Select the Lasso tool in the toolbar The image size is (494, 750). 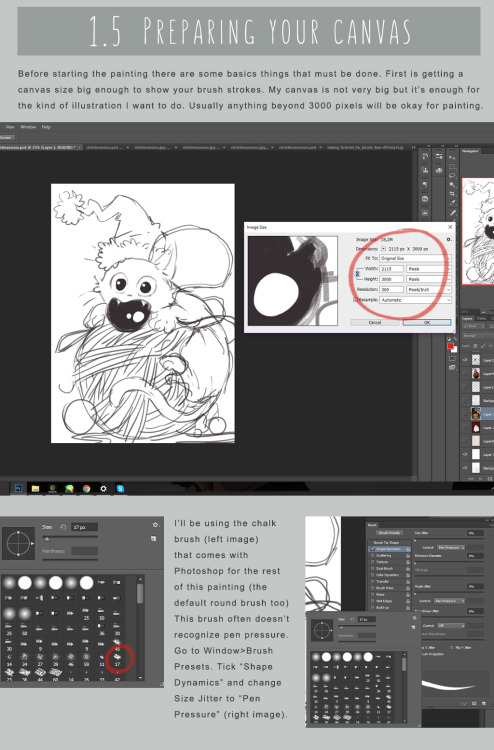(x=452, y=176)
